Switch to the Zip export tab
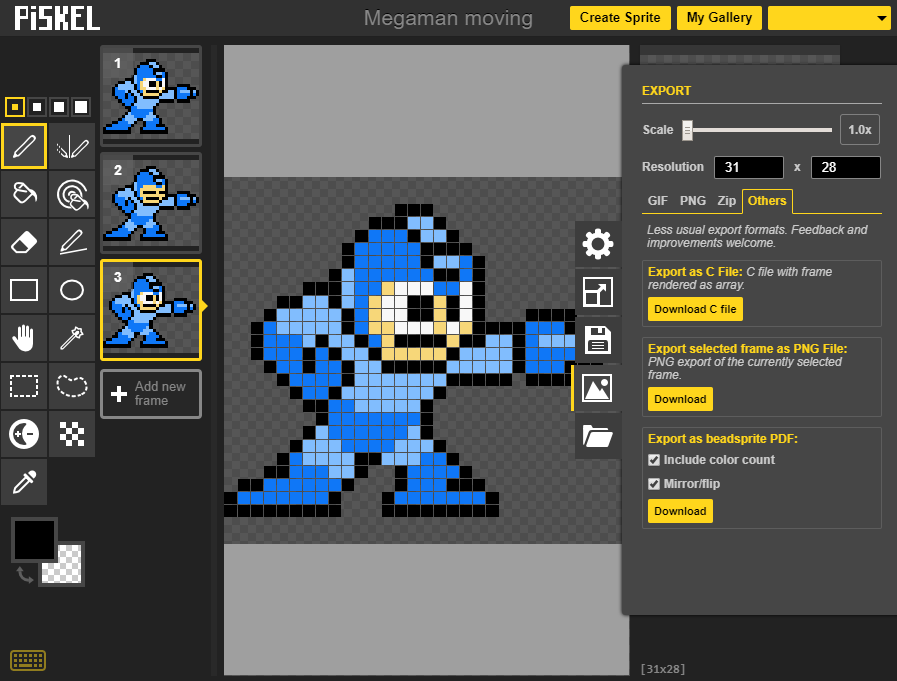 727,201
